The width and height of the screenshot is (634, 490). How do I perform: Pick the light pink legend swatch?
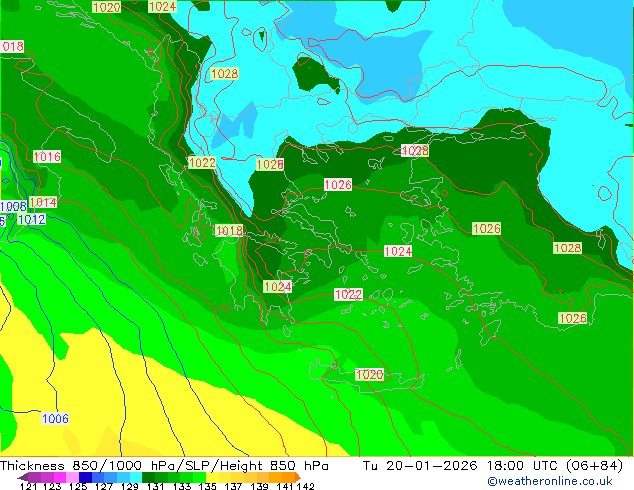pyautogui.click(x=72, y=477)
